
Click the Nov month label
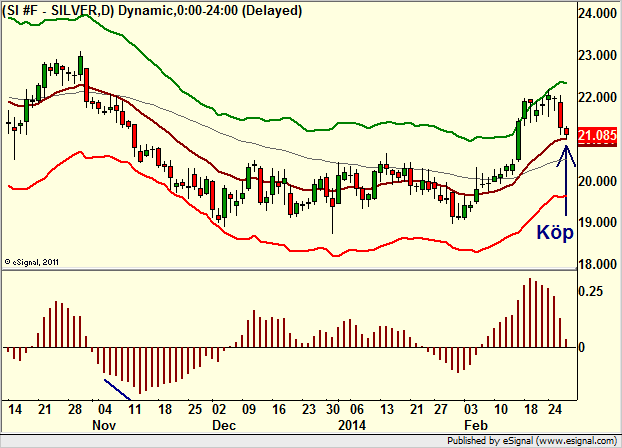pos(104,425)
